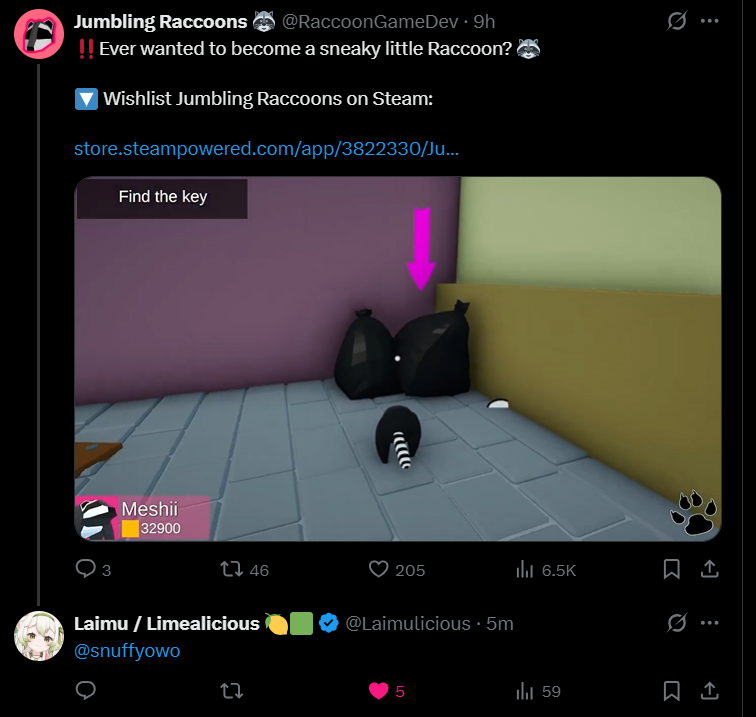Play the Find the key video

[x=398, y=359]
